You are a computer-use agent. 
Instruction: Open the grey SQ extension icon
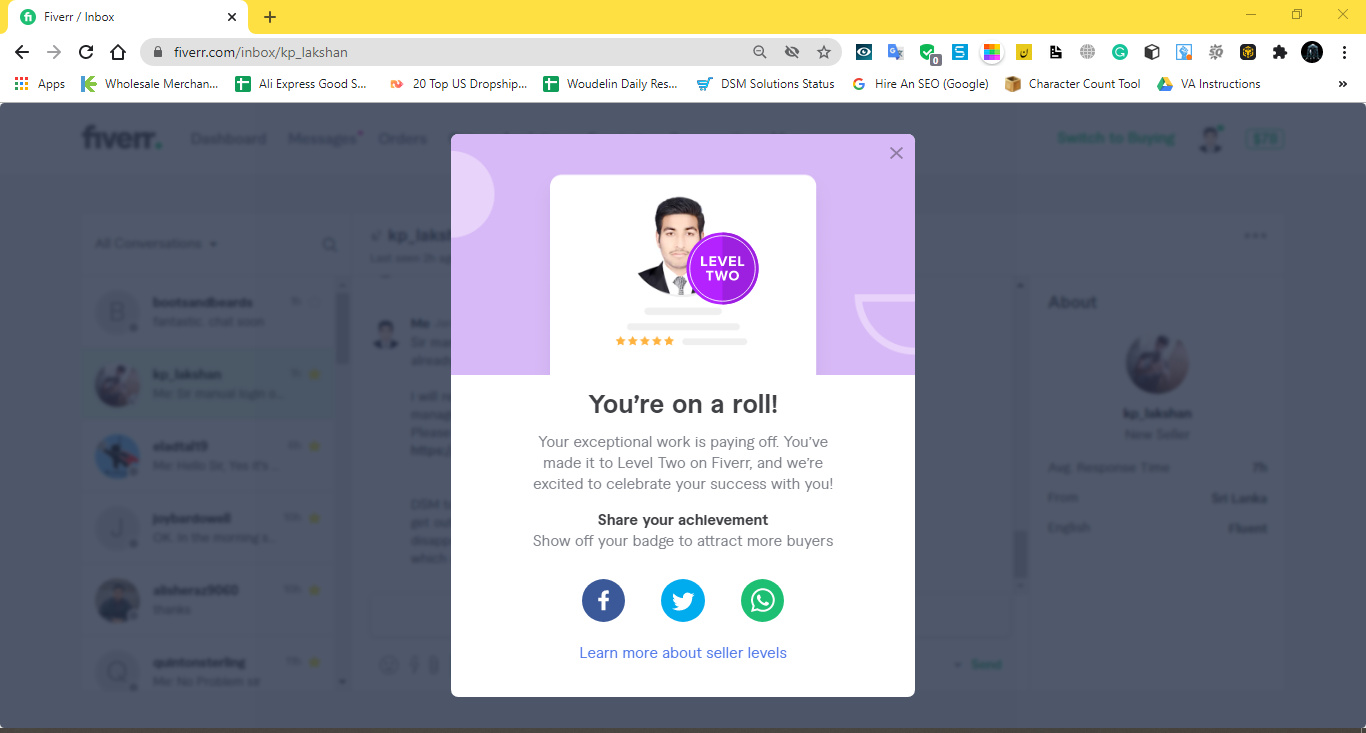click(1216, 52)
